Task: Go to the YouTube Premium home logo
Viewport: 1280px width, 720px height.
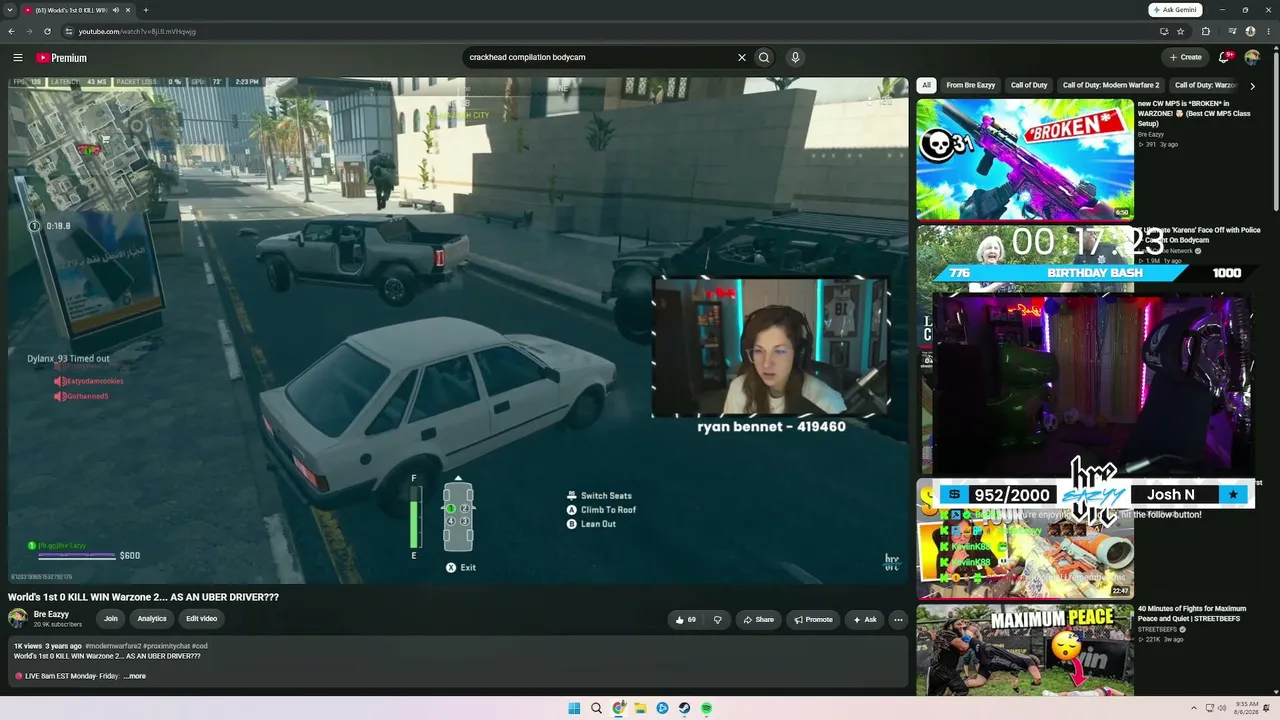Action: (x=61, y=58)
